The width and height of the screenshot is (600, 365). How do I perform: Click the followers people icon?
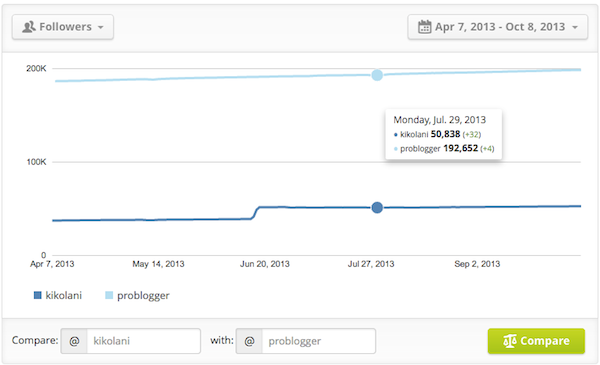[x=29, y=27]
